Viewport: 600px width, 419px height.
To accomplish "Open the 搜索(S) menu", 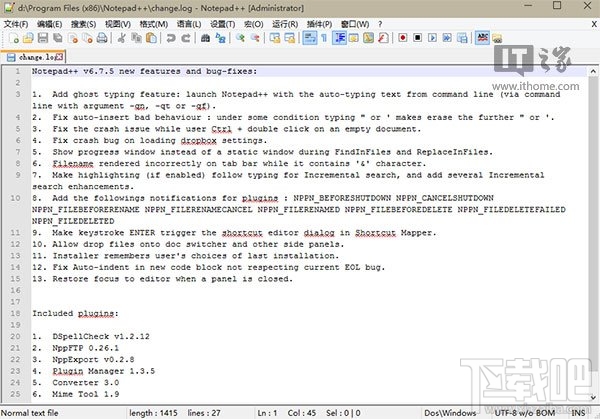I will tap(83, 24).
